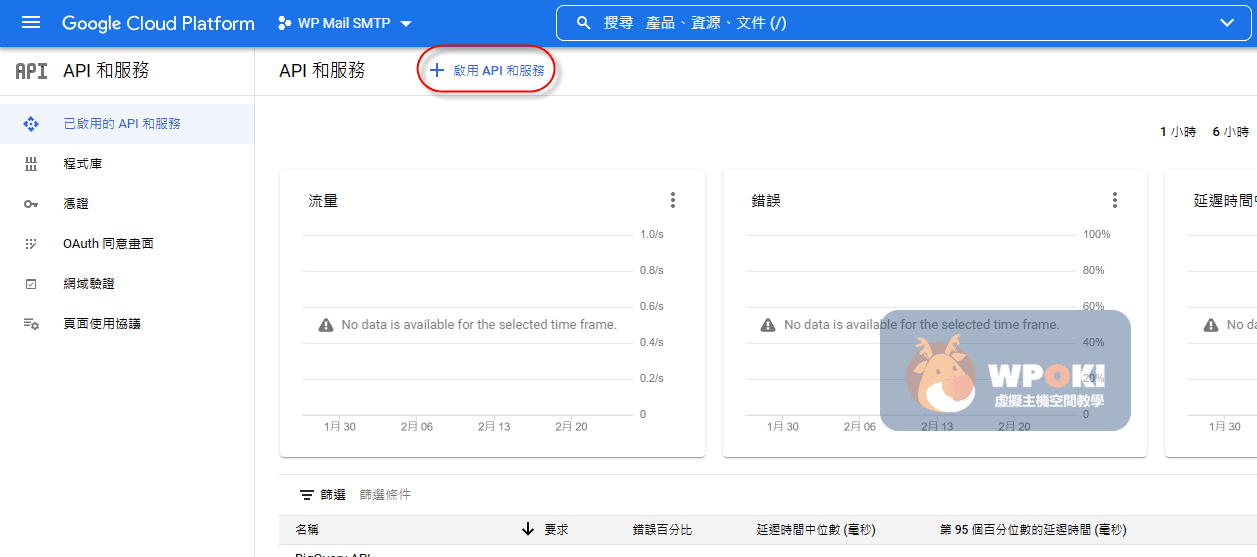The height and width of the screenshot is (557, 1257).
Task: Open the traffic (流量) chart options menu
Action: (673, 201)
